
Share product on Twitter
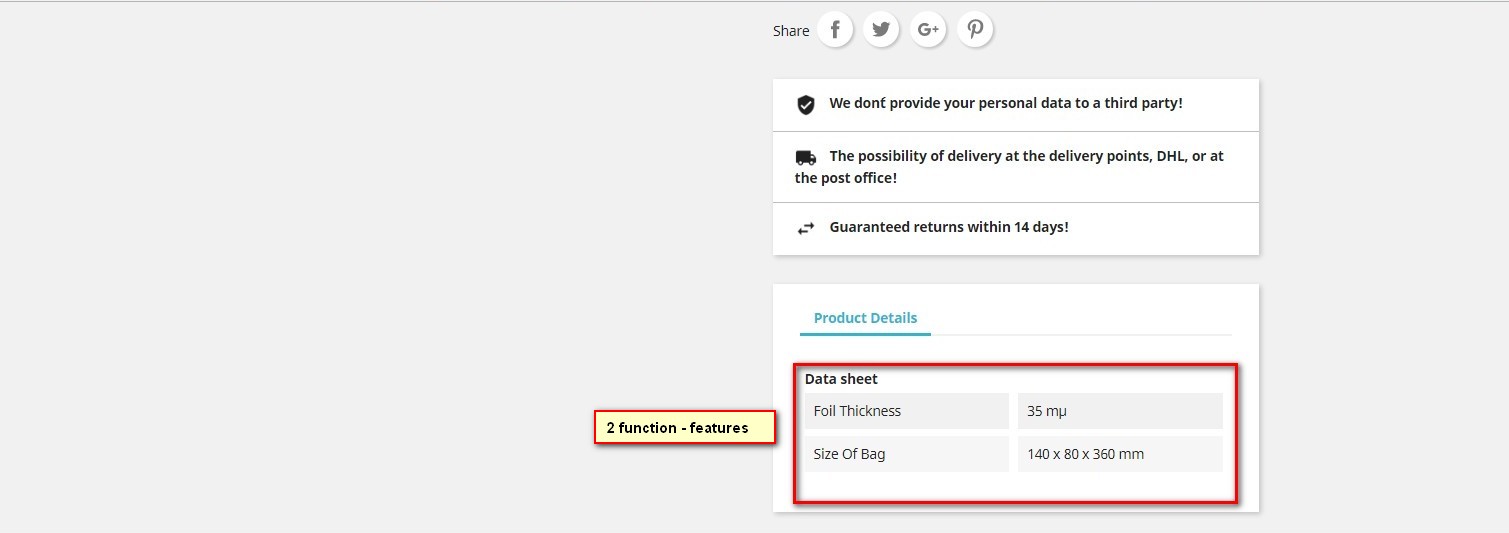pyautogui.click(x=881, y=29)
